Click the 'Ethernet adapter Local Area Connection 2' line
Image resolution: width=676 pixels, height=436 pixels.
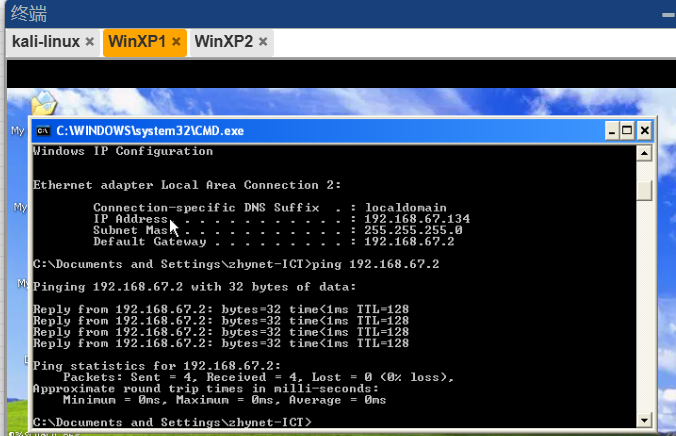point(187,185)
